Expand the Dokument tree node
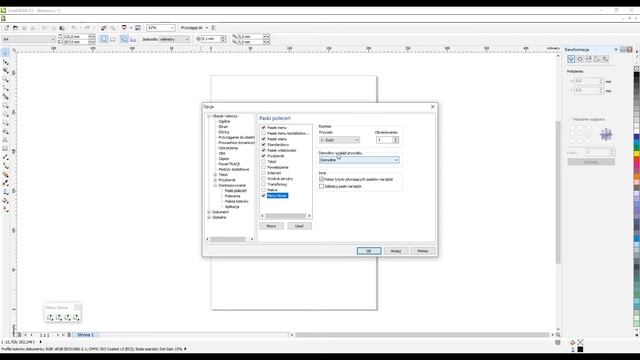The width and height of the screenshot is (640, 360). 209,212
